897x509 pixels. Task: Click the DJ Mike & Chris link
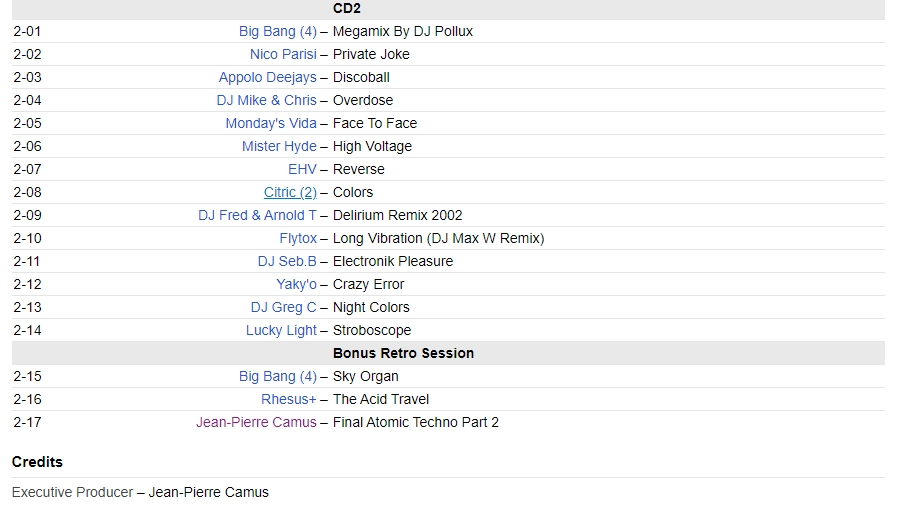[267, 100]
